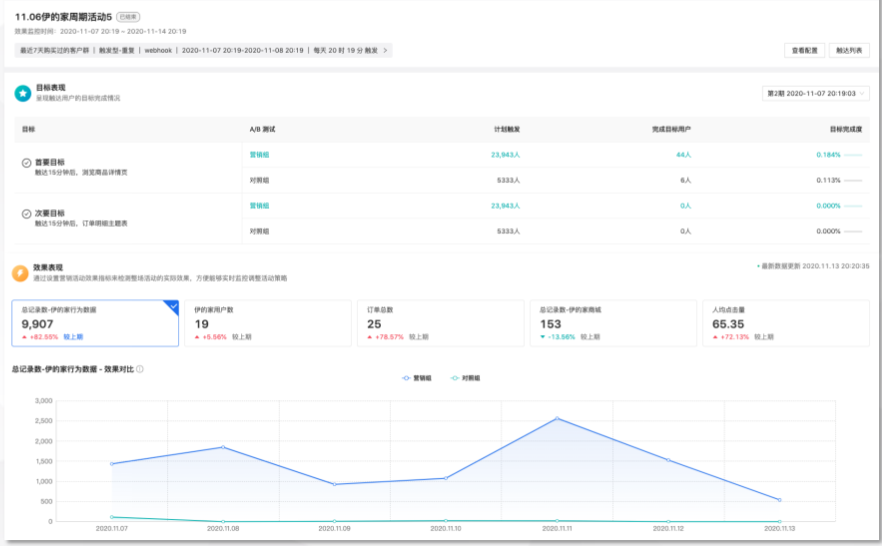Select the 人均点击量 metric card

click(x=785, y=323)
